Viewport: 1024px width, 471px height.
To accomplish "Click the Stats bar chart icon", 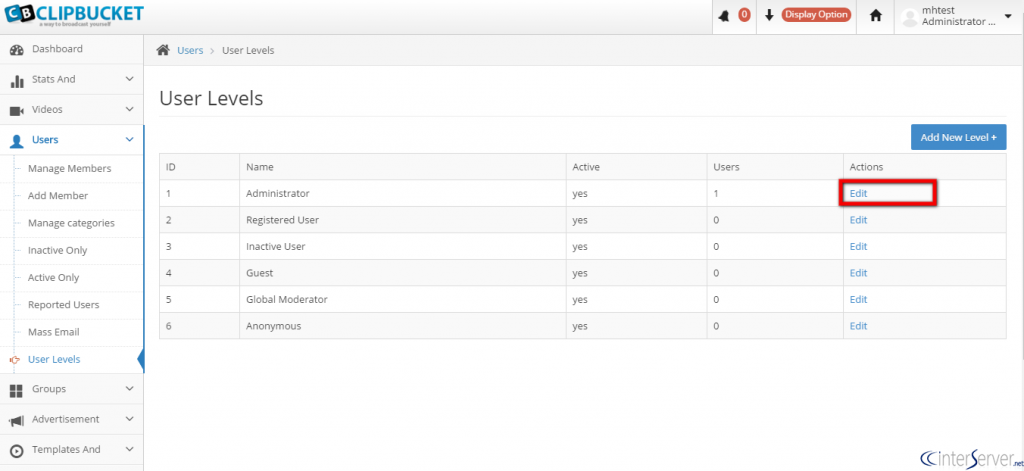I will (17, 80).
